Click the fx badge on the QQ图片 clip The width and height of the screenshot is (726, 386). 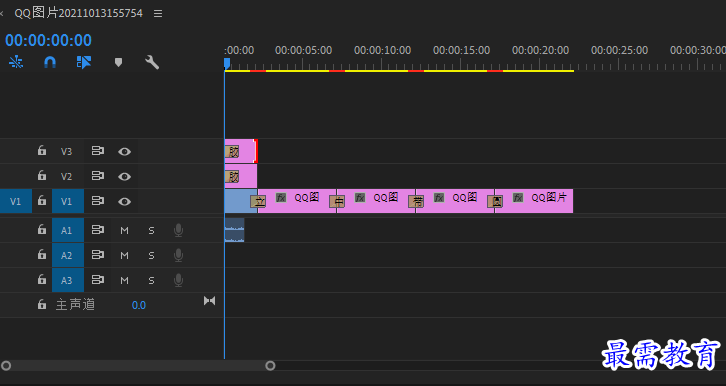click(x=518, y=198)
